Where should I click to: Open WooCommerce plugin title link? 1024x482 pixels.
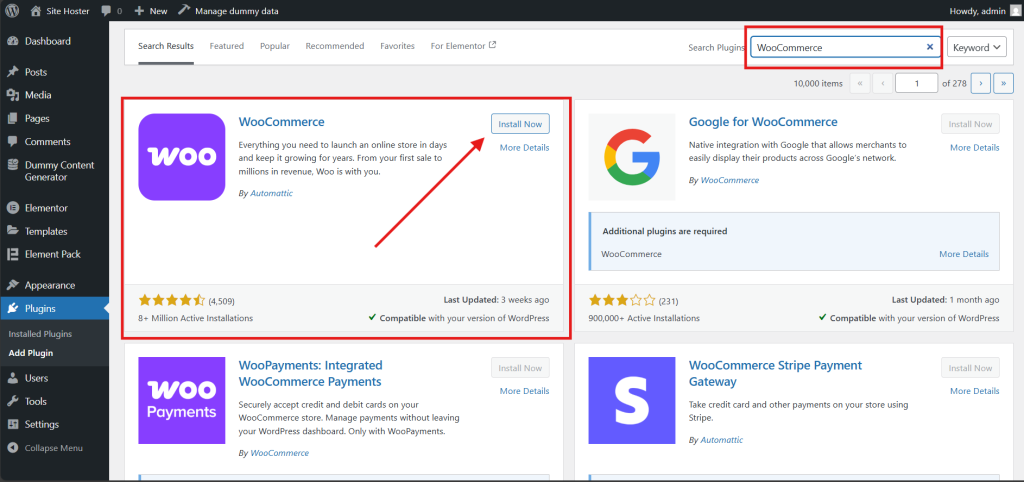click(x=281, y=122)
